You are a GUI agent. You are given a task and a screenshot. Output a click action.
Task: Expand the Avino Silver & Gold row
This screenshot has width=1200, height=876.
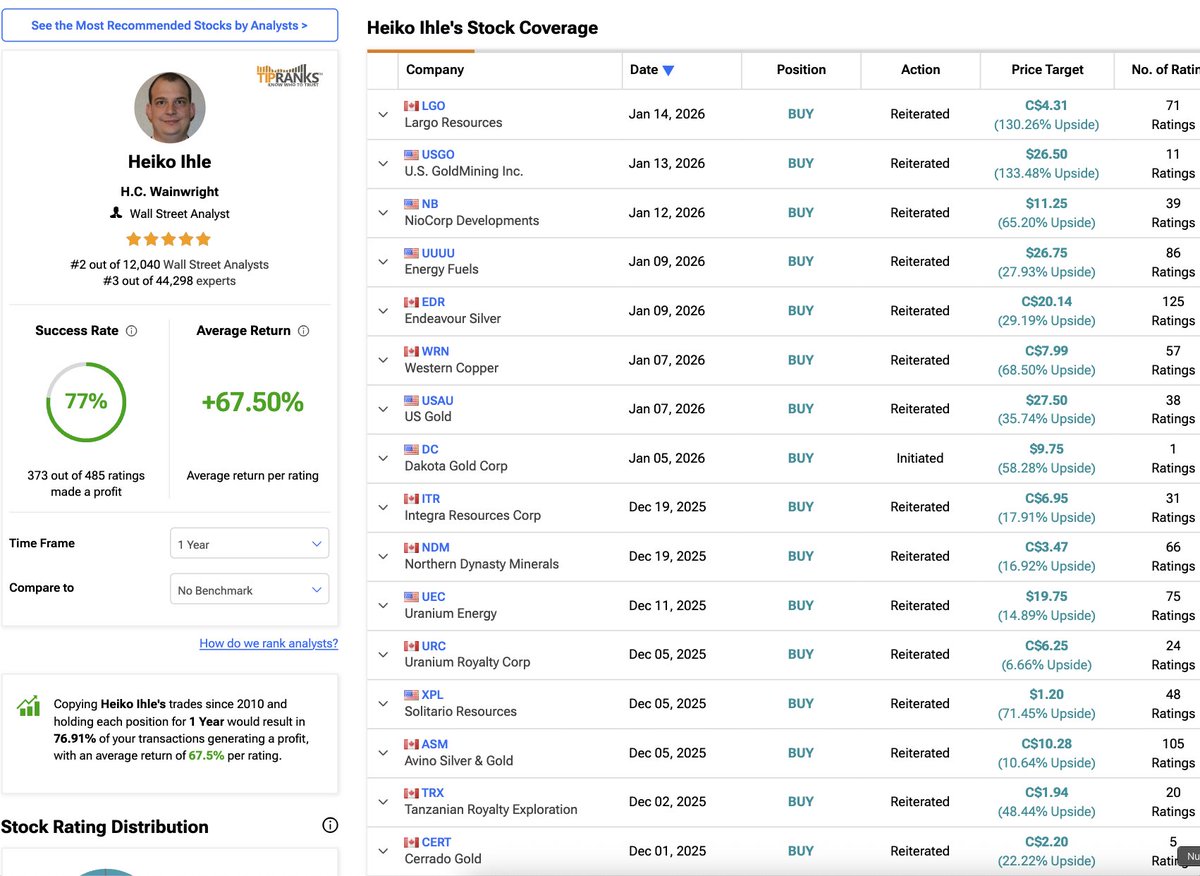tap(383, 753)
